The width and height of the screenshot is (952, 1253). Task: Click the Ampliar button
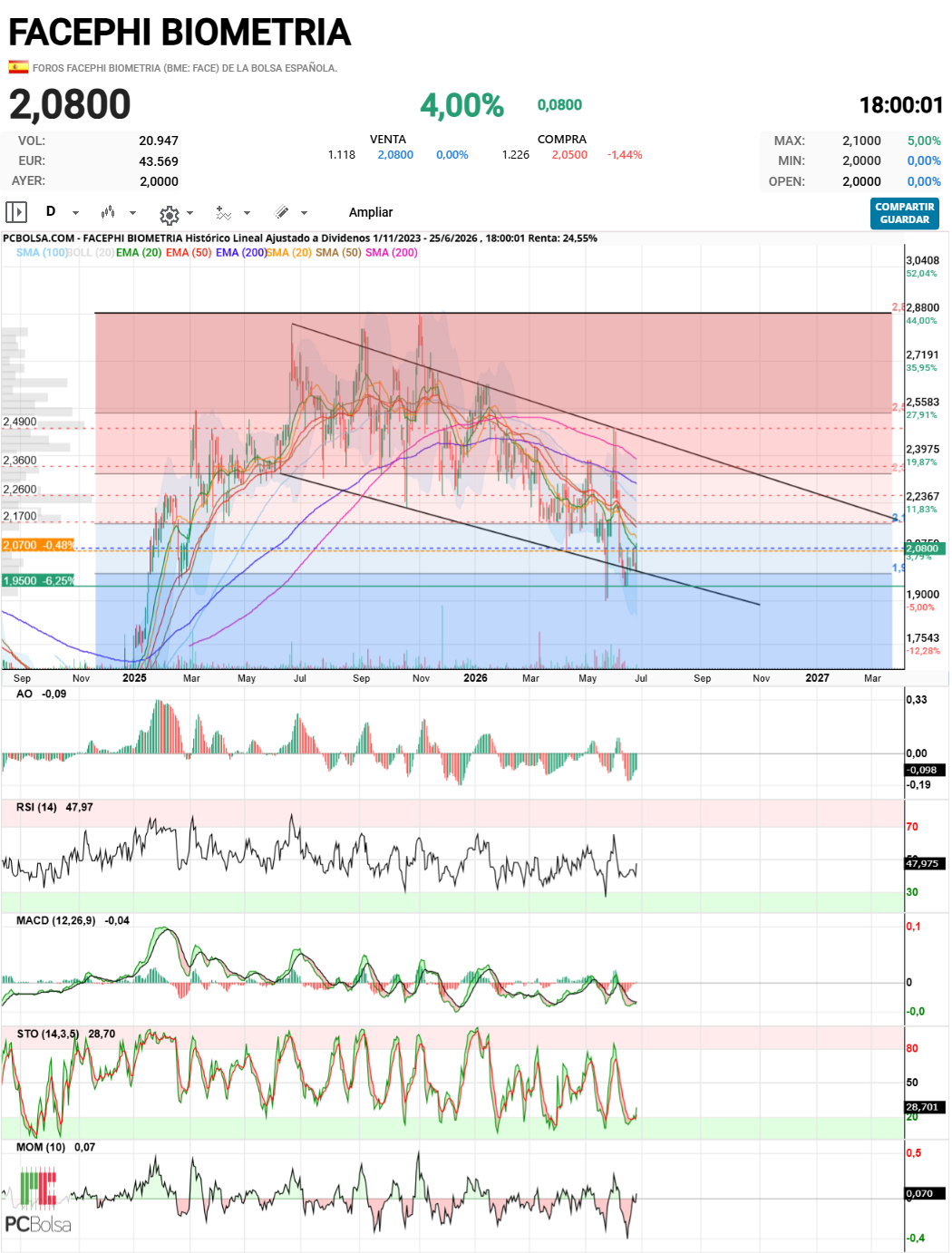point(371,212)
